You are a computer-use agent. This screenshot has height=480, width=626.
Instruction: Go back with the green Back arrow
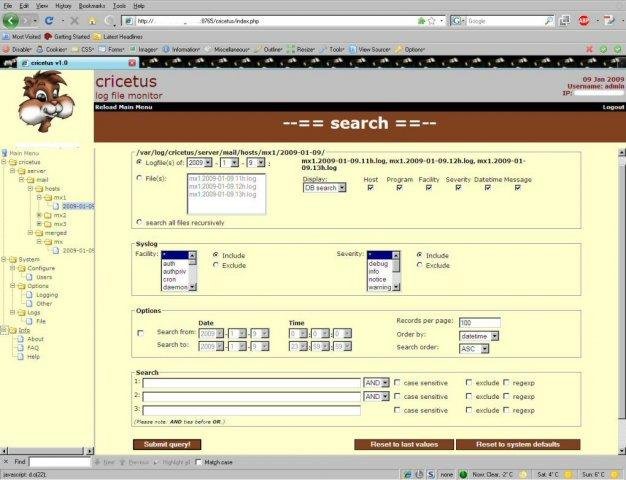pyautogui.click(x=11, y=20)
